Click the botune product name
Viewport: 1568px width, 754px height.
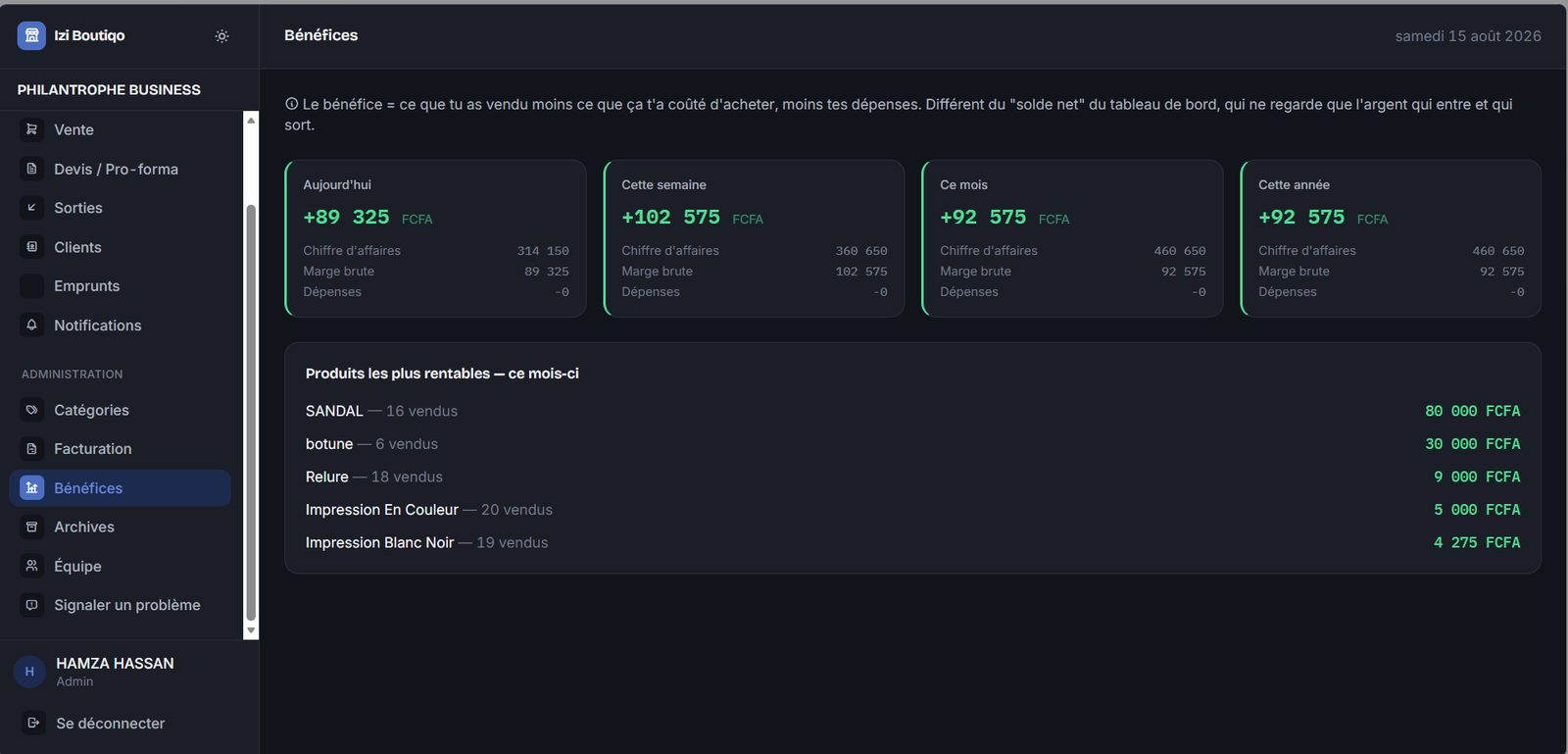(x=329, y=444)
